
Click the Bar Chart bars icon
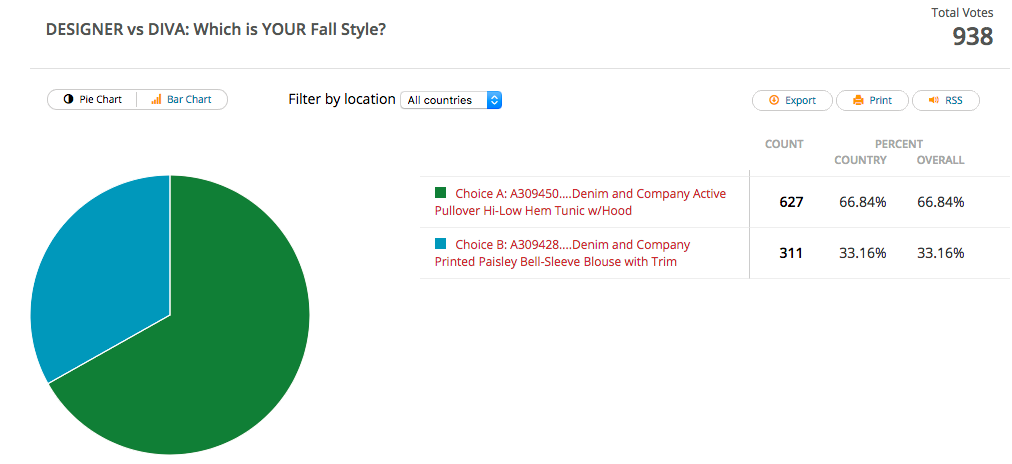(156, 100)
